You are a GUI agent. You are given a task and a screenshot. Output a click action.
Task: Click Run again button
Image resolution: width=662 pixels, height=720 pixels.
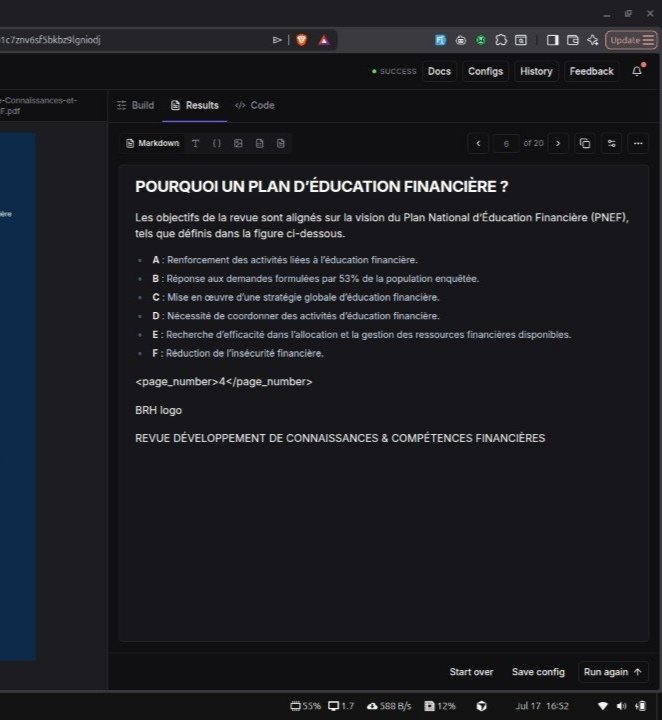tap(613, 672)
